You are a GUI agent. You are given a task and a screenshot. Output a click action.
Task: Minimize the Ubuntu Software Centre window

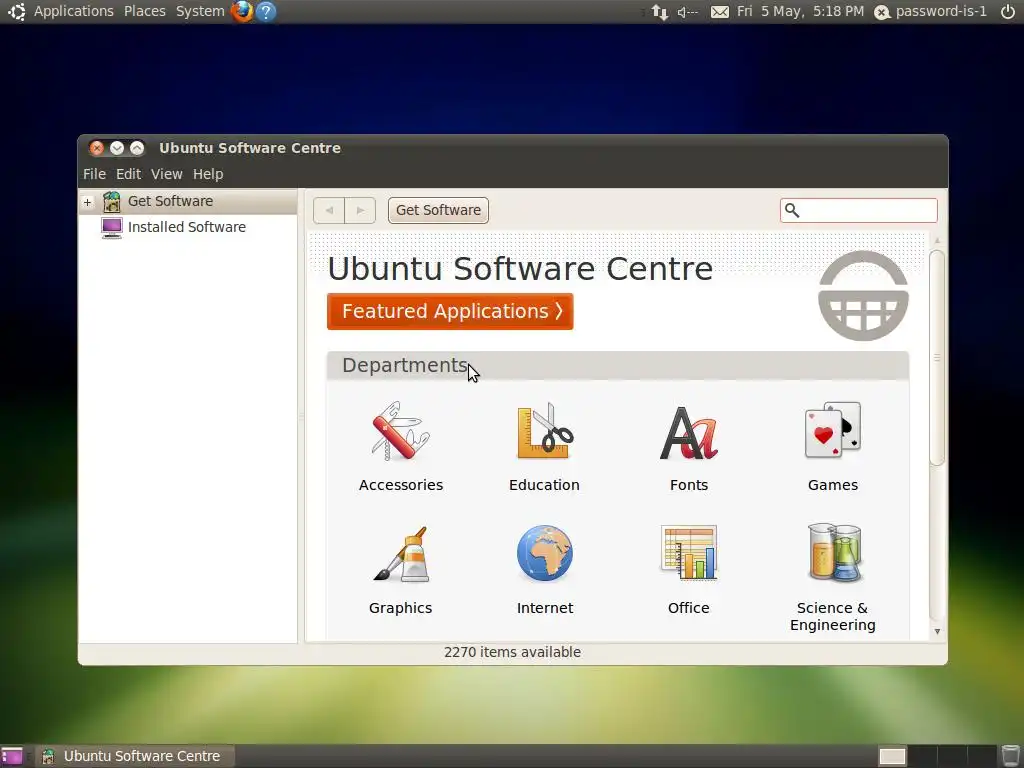click(117, 148)
